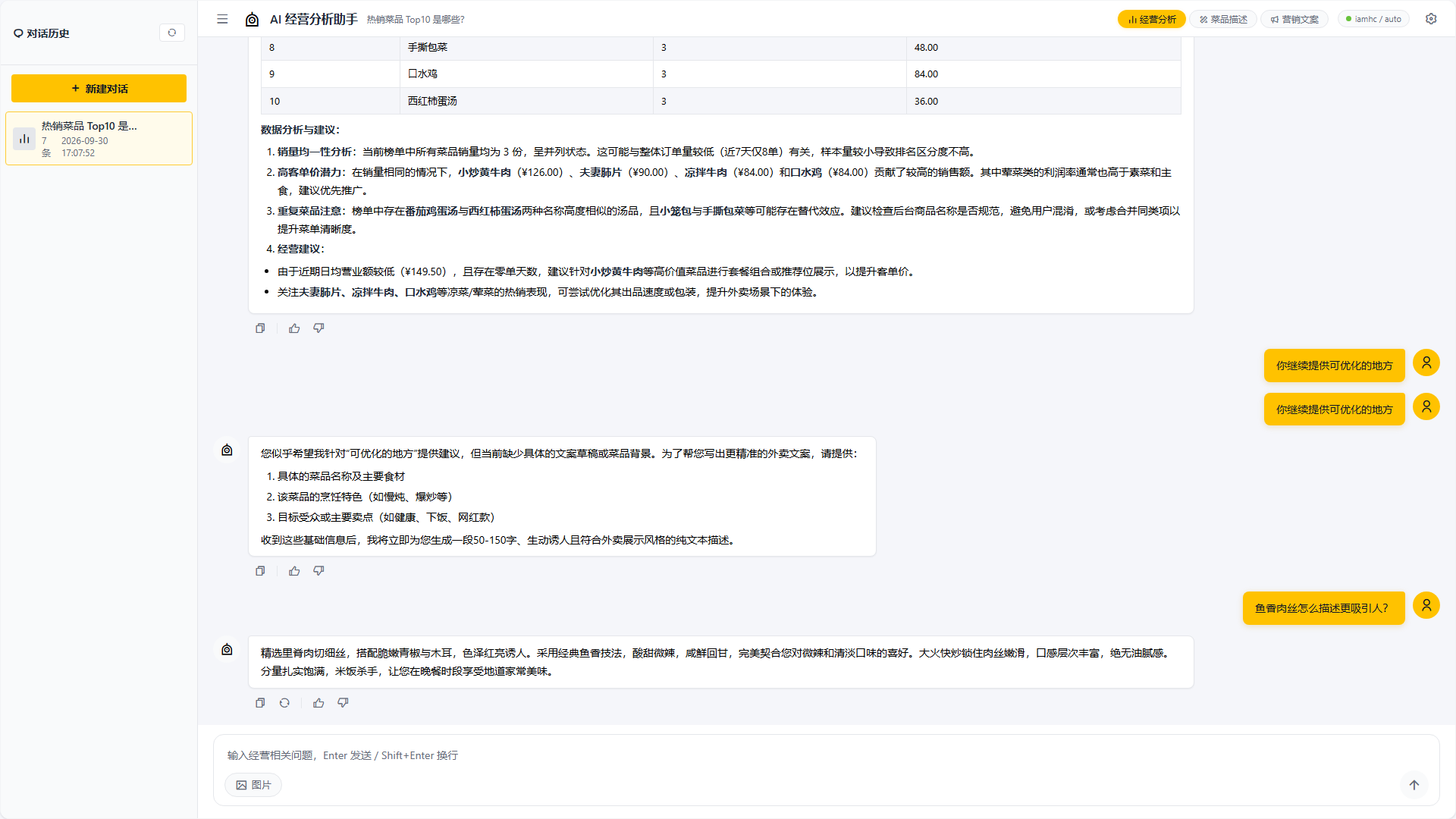Open the 热销菜品 Top10 conversation in history
1456x819 pixels.
(x=99, y=139)
